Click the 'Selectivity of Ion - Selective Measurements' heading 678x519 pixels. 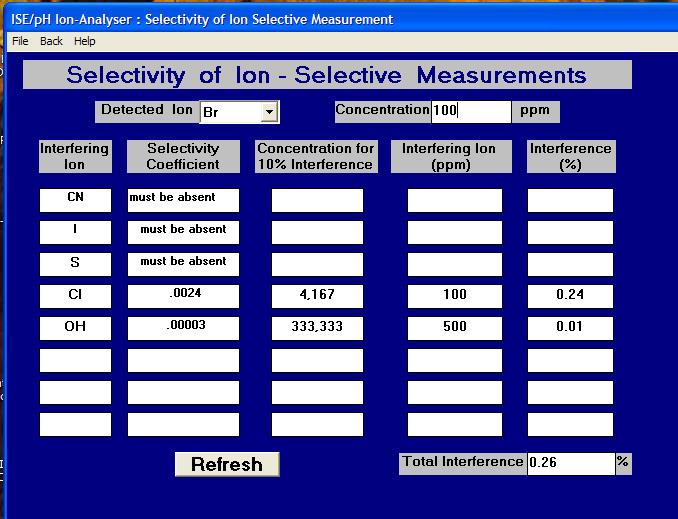click(327, 75)
